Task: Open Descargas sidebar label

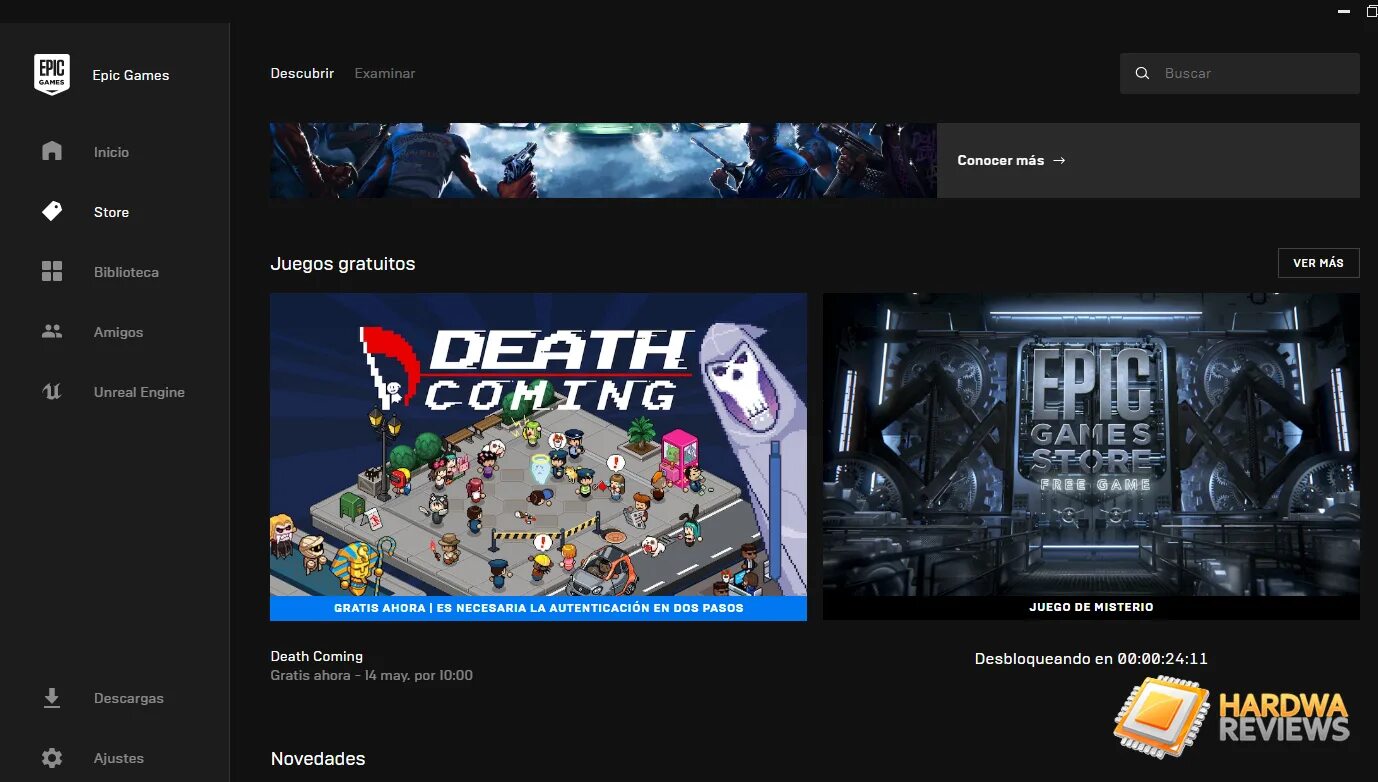Action: point(128,698)
